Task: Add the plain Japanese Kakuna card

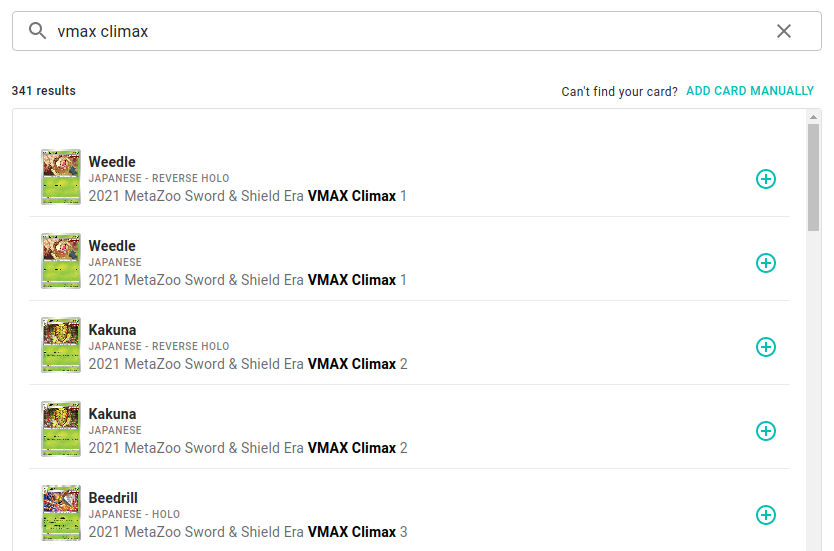Action: [x=766, y=431]
